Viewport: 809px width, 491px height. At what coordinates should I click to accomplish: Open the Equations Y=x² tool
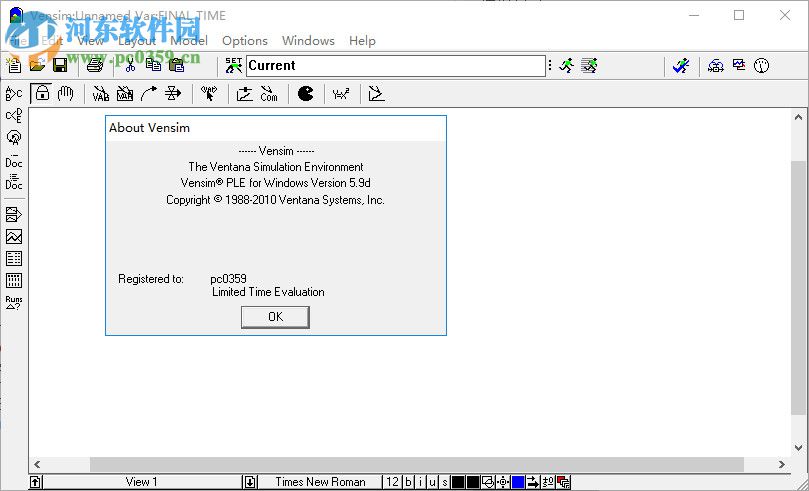click(x=341, y=94)
